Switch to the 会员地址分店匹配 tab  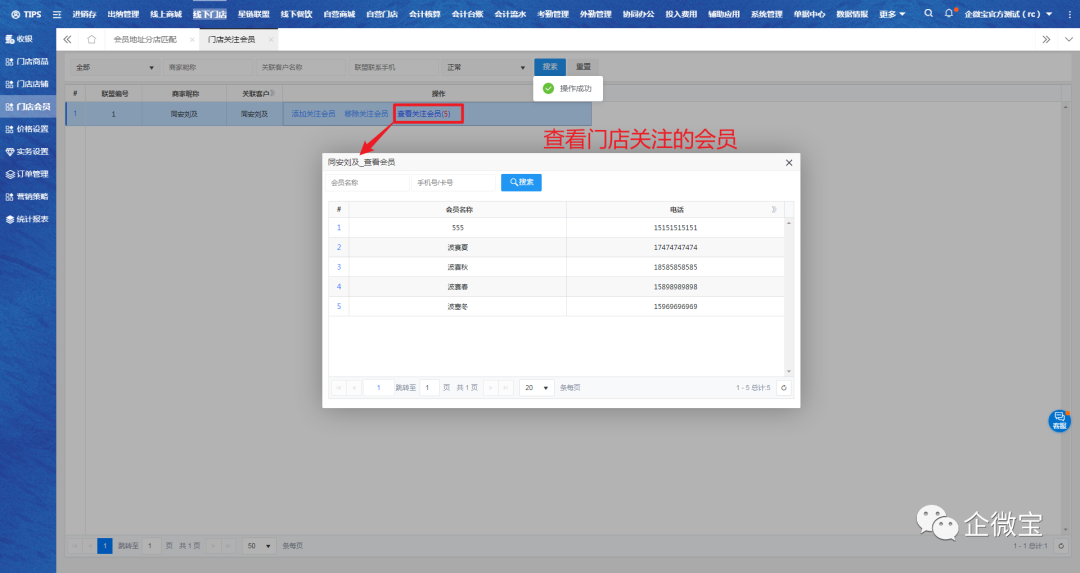click(x=148, y=39)
